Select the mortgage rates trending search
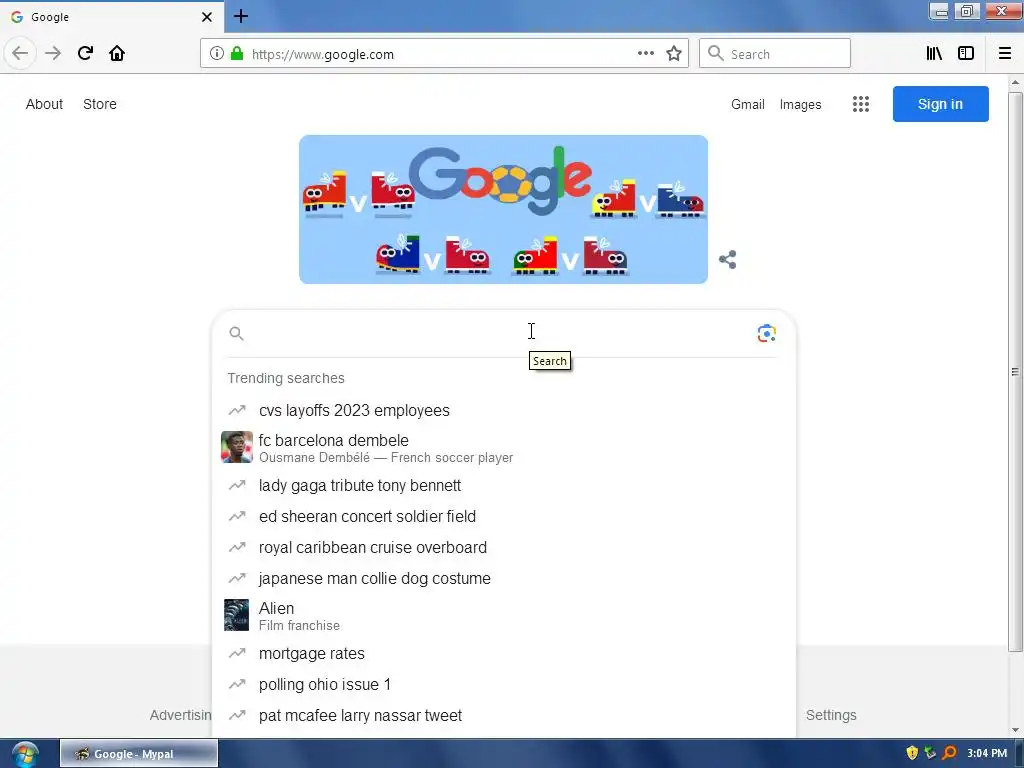Image resolution: width=1024 pixels, height=768 pixels. (504, 653)
